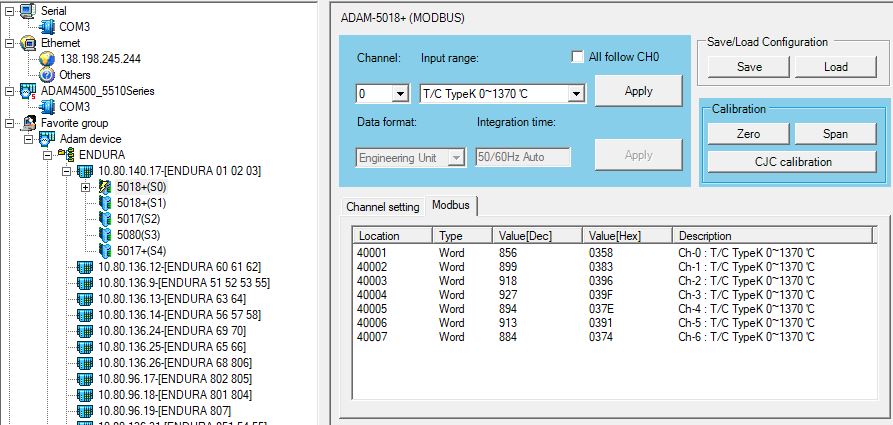Viewport: 893px width, 425px height.
Task: Open the Channel number dropdown
Action: [400, 94]
